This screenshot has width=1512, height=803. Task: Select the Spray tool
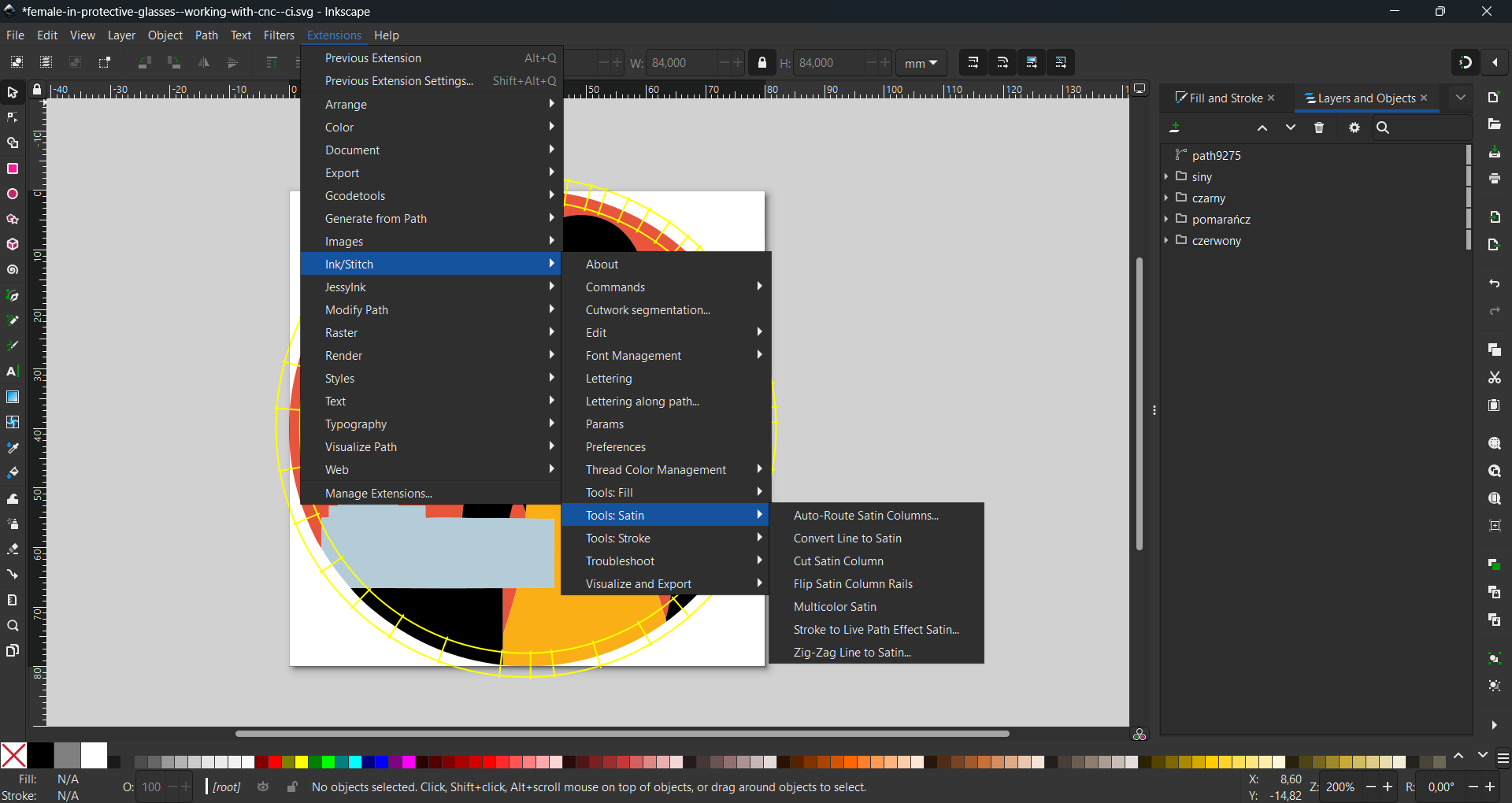(x=13, y=524)
